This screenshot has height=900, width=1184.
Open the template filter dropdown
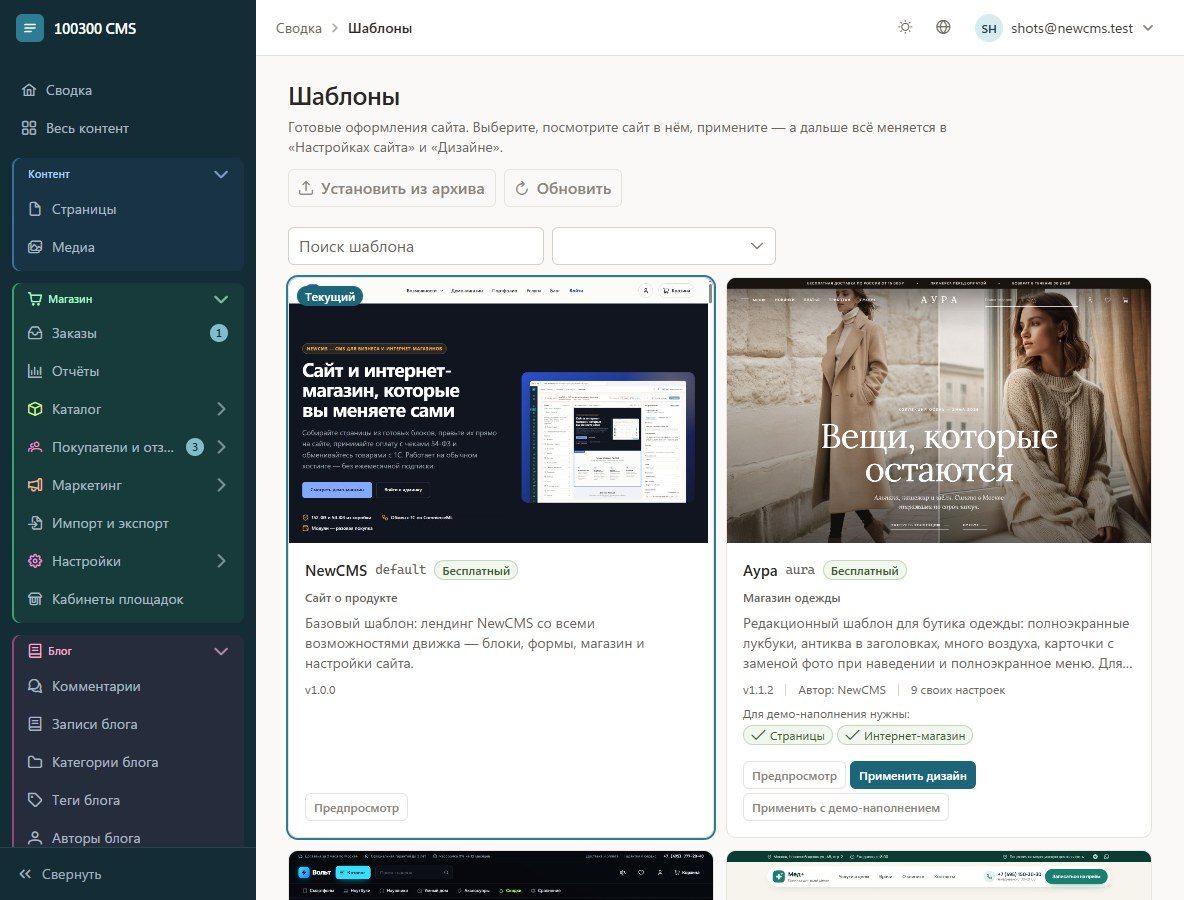[x=663, y=246]
